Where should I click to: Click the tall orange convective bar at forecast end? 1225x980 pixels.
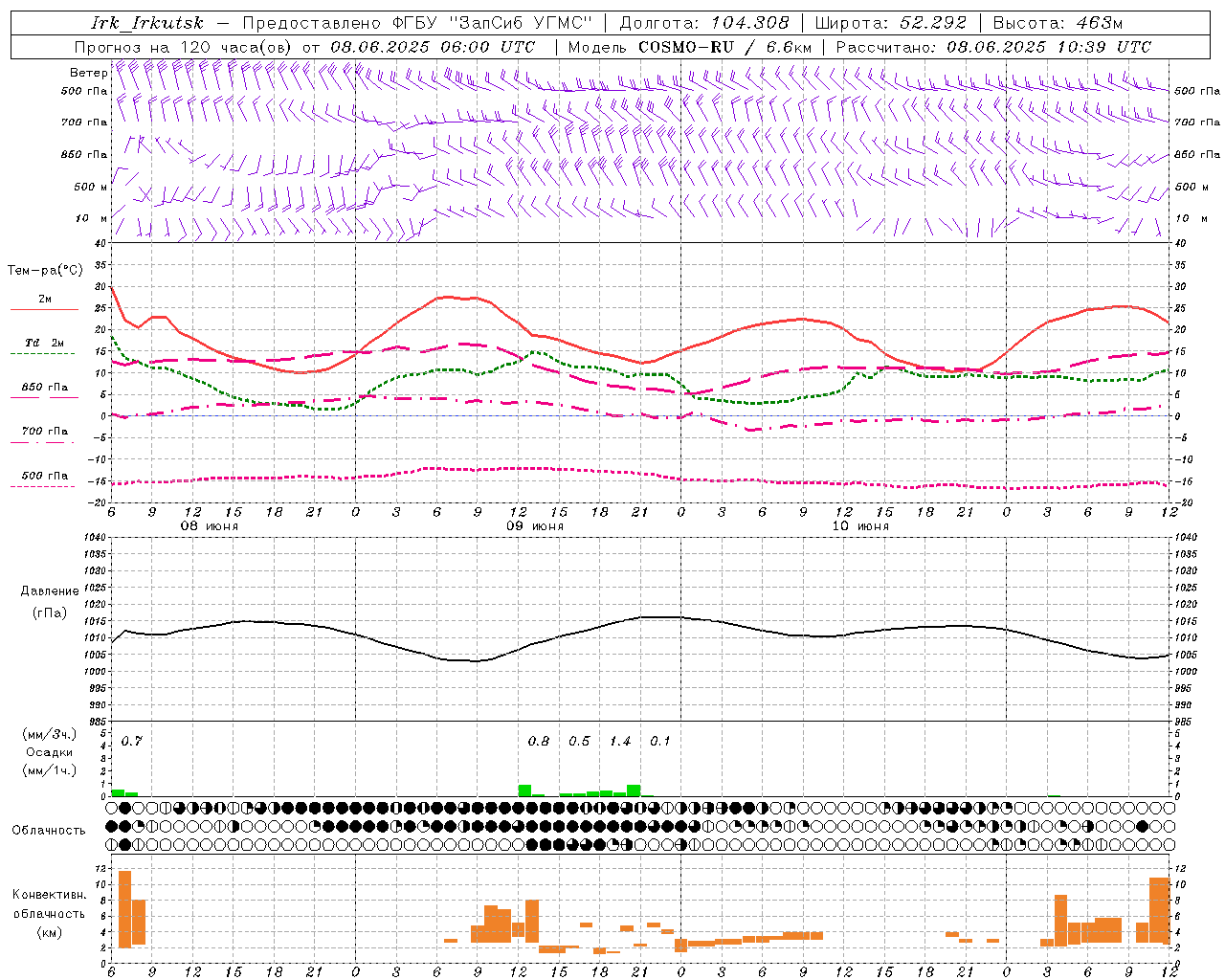click(1159, 910)
